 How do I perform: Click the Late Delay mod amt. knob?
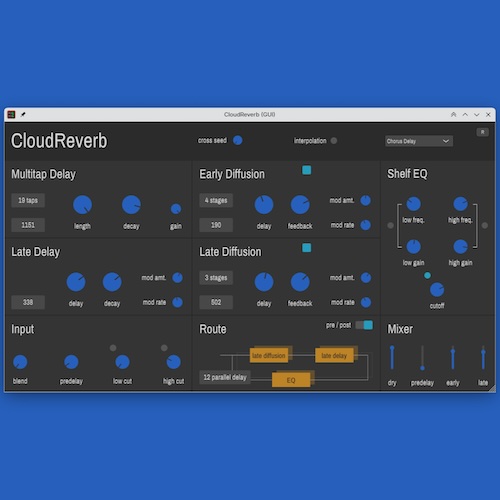(177, 278)
